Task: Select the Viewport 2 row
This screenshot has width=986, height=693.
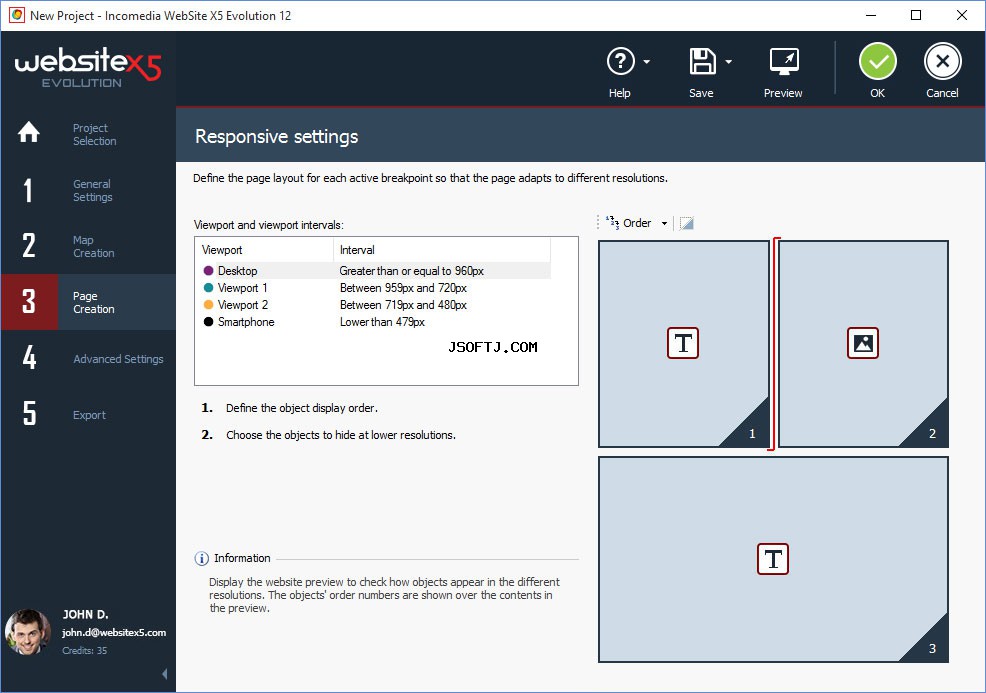Action: [x=374, y=305]
